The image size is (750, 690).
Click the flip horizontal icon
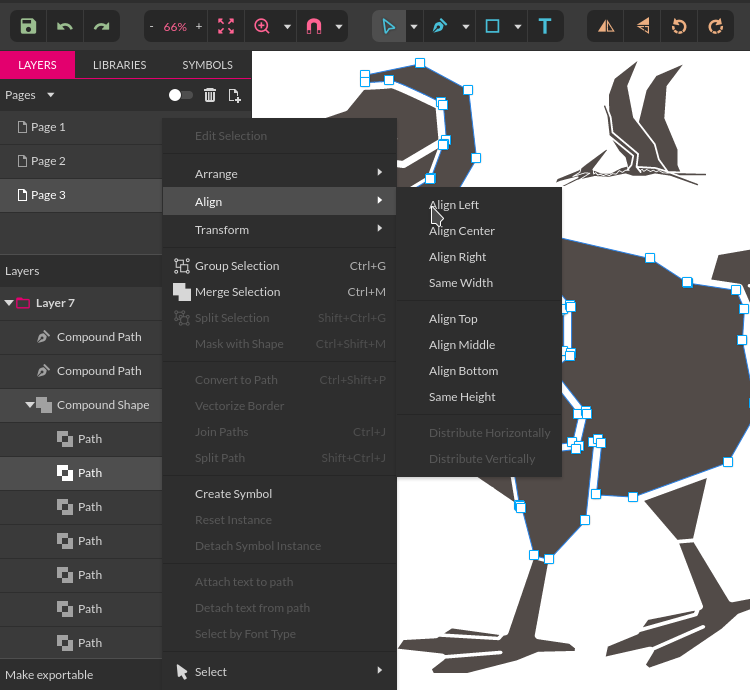coord(606,26)
